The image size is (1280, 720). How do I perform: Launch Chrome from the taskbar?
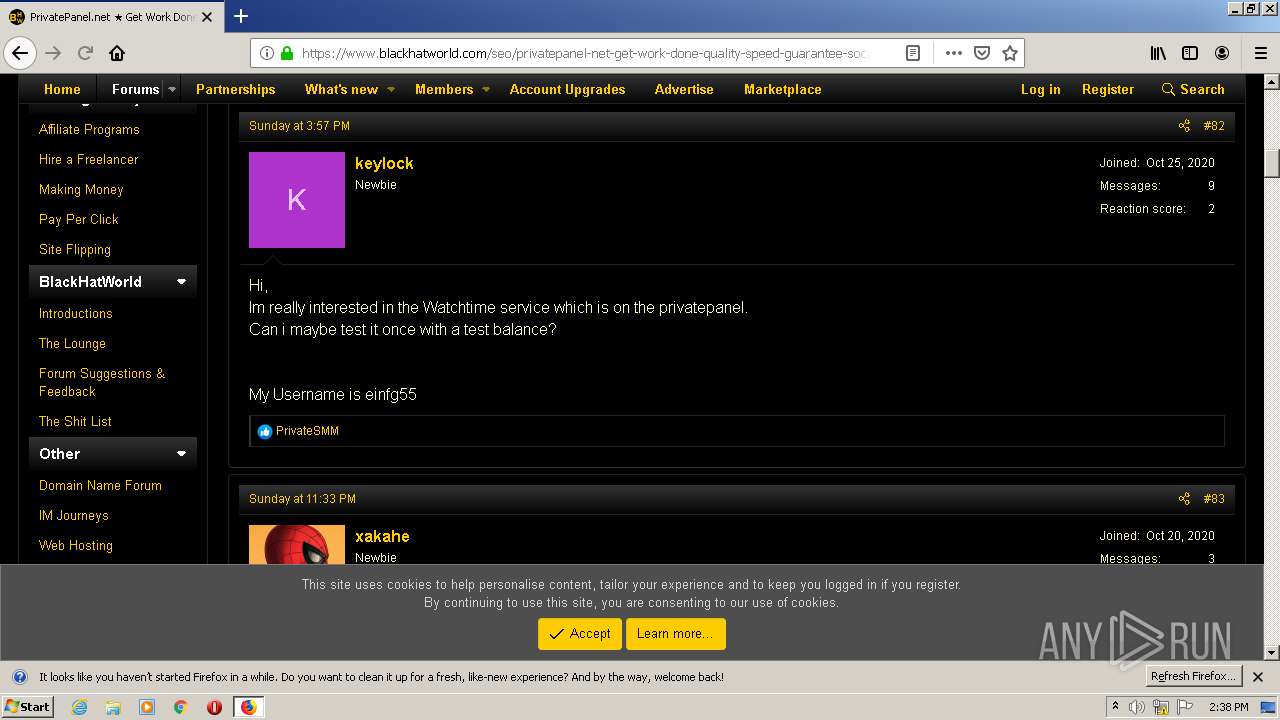[180, 707]
